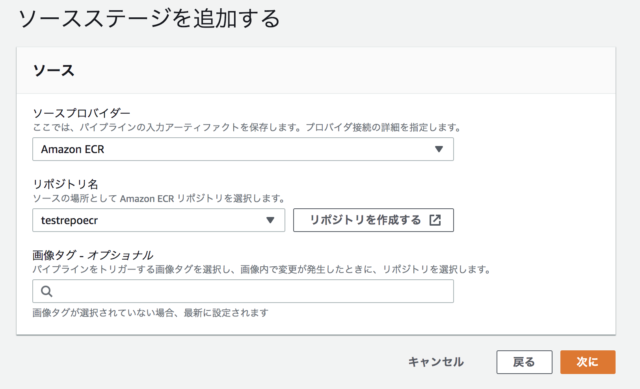Click the ソースステージを追加する page heading
The height and width of the screenshot is (389, 640).
[150, 19]
